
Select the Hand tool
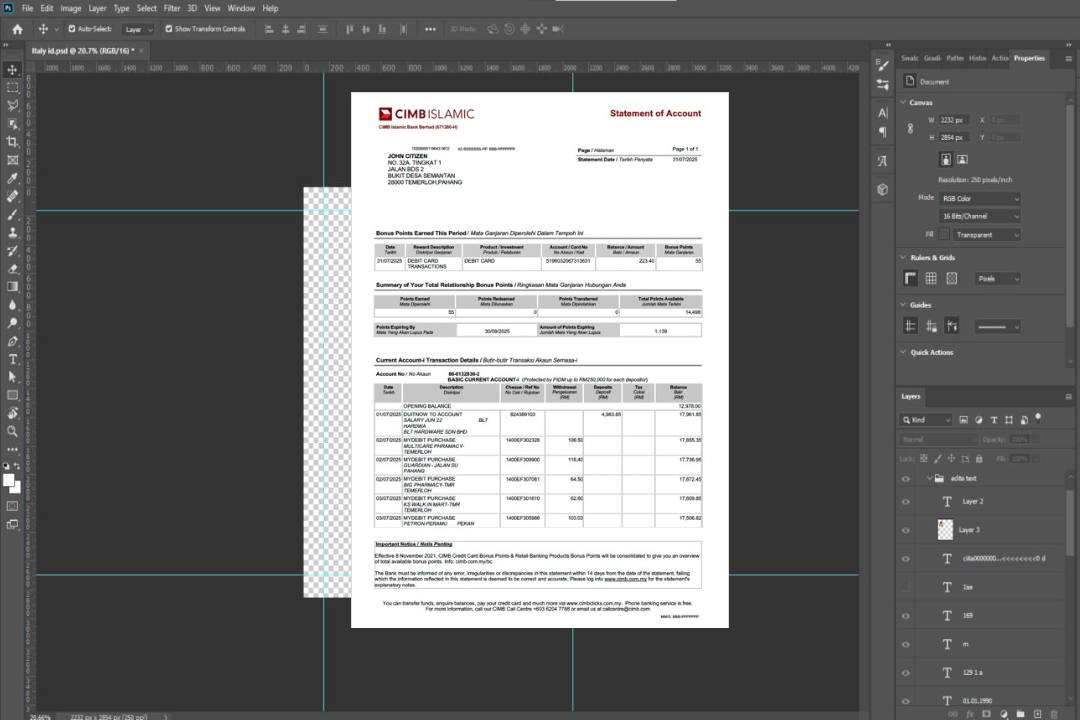coord(12,413)
